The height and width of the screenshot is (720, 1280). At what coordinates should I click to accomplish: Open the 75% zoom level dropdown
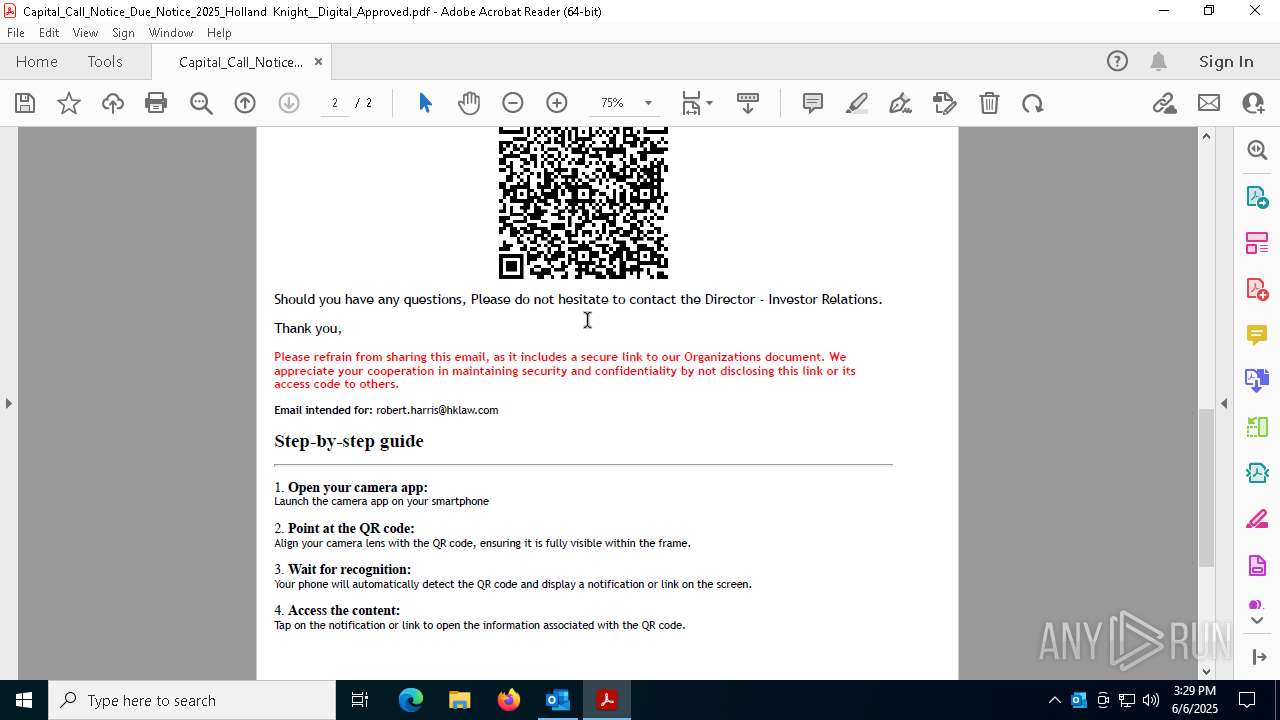[648, 103]
